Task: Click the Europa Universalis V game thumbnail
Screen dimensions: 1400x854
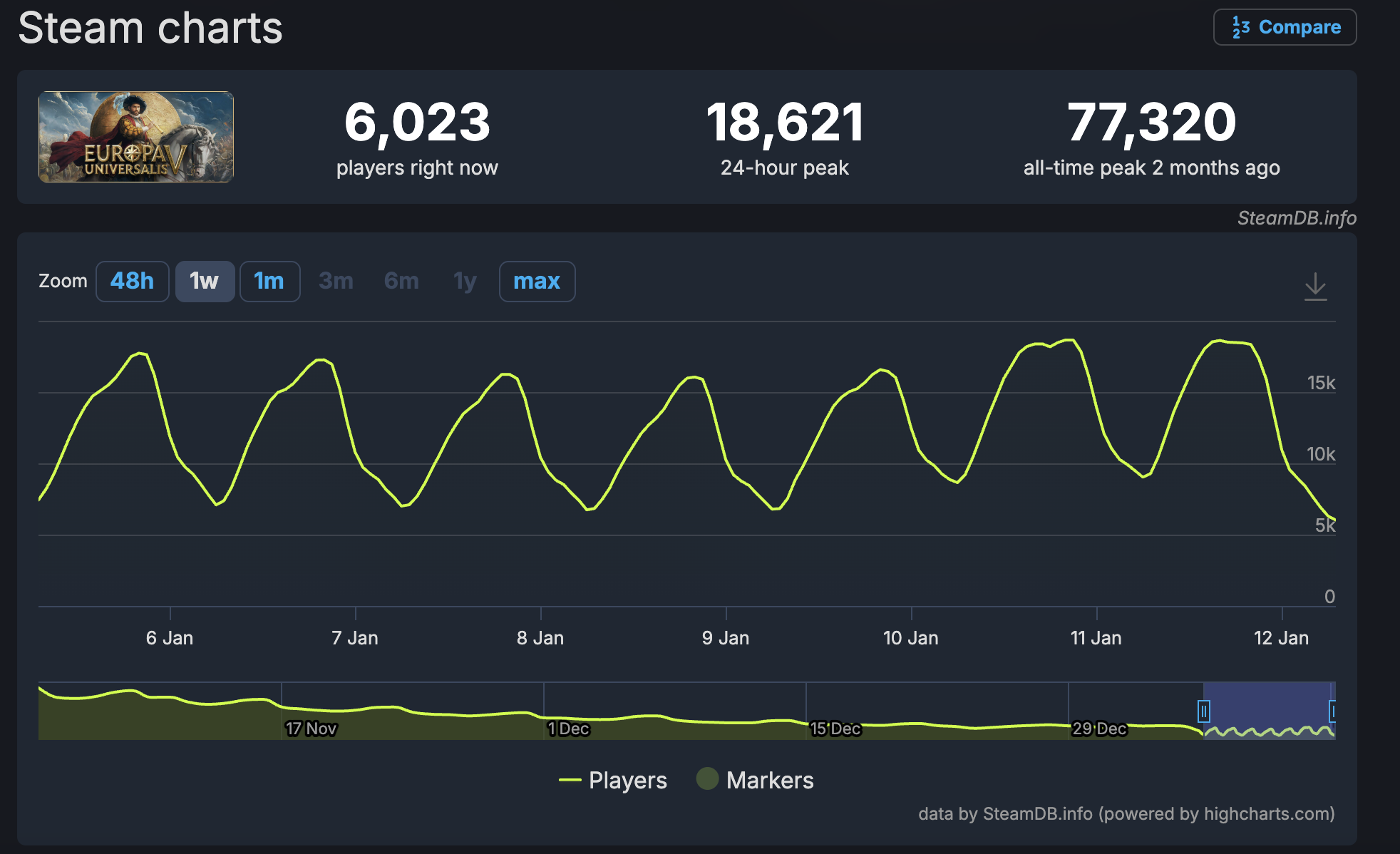Action: click(x=136, y=137)
